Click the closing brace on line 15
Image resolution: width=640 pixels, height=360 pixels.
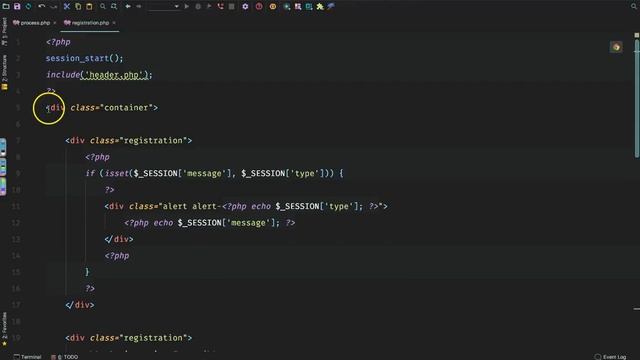click(87, 272)
